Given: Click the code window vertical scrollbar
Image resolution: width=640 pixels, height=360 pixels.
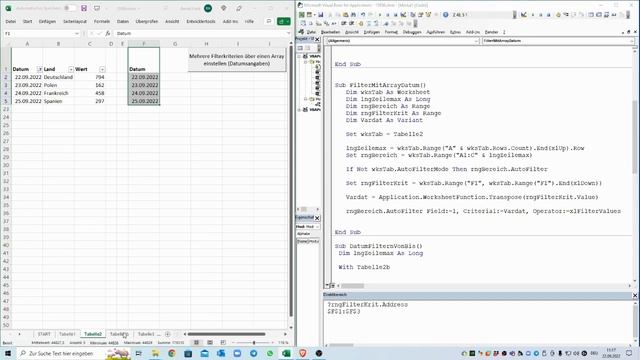Looking at the screenshot, I should (635, 137).
